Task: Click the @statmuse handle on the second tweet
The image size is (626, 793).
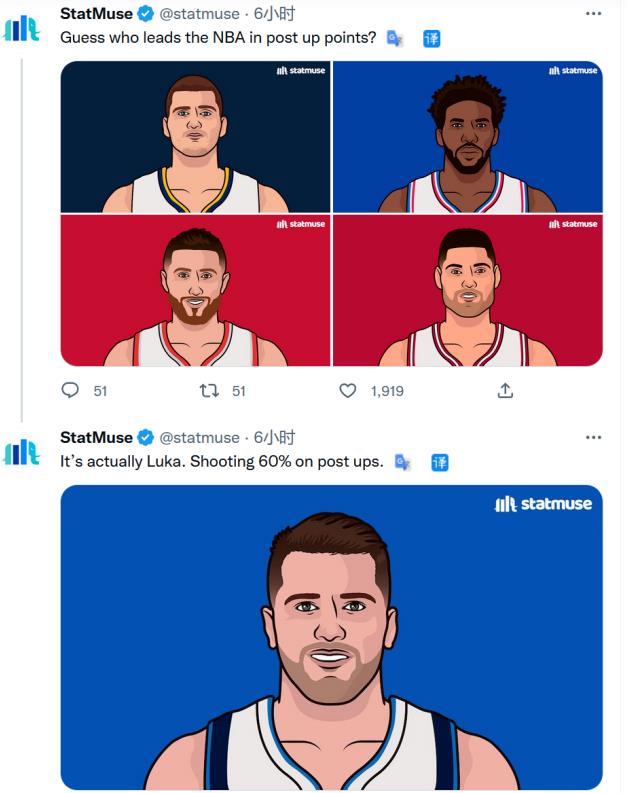Action: [x=199, y=437]
